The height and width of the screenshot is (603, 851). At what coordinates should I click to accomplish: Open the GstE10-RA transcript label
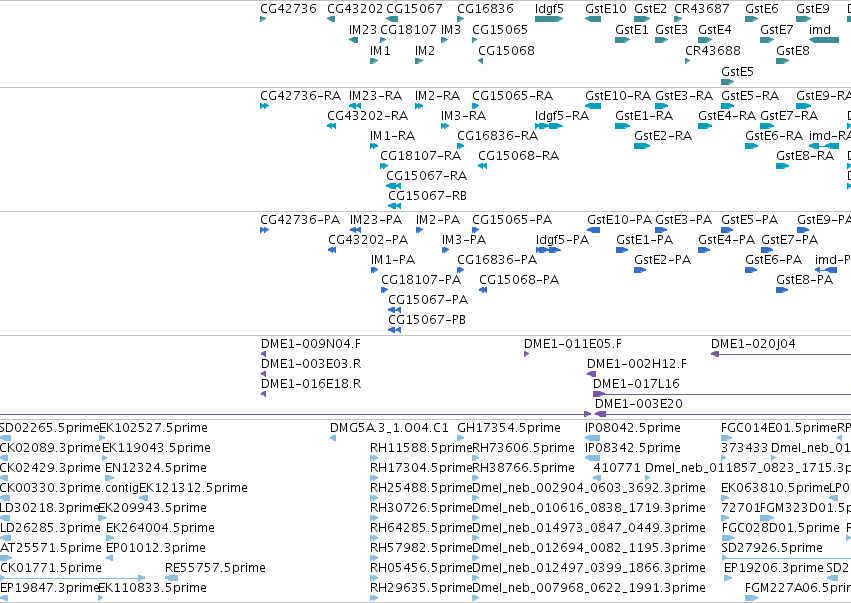pyautogui.click(x=618, y=96)
